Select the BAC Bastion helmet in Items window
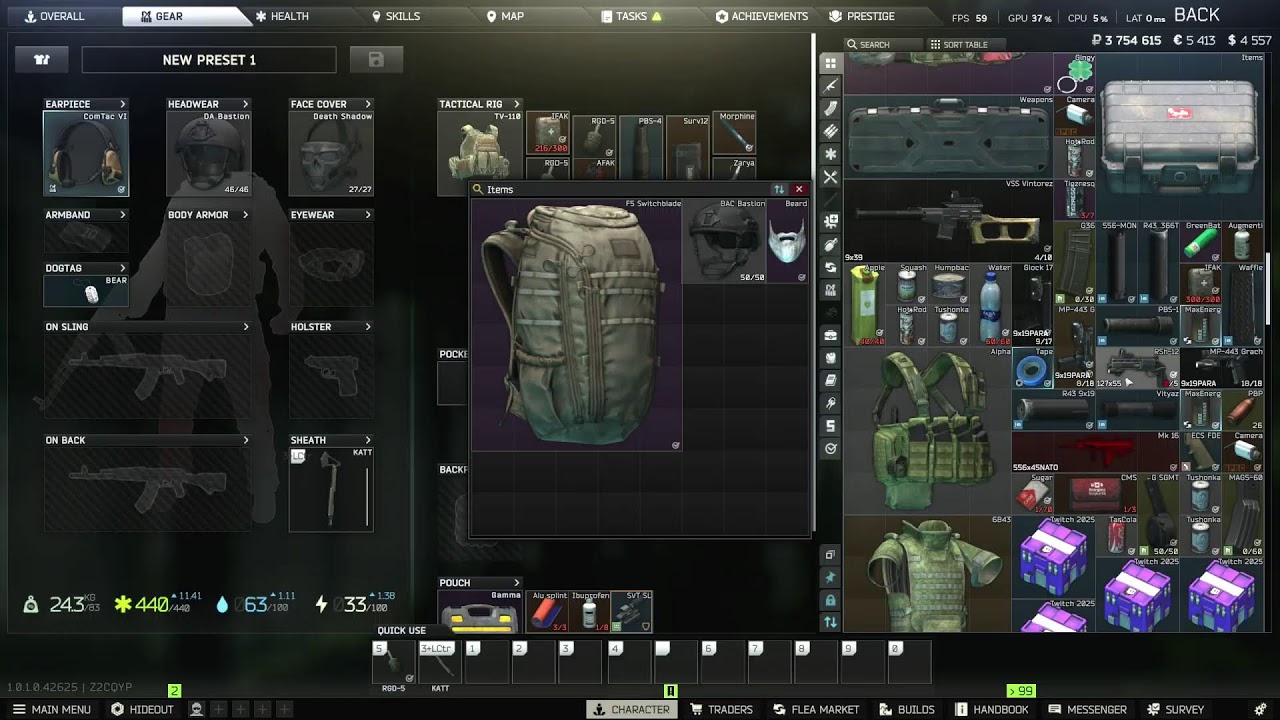The height and width of the screenshot is (720, 1280). click(x=724, y=241)
